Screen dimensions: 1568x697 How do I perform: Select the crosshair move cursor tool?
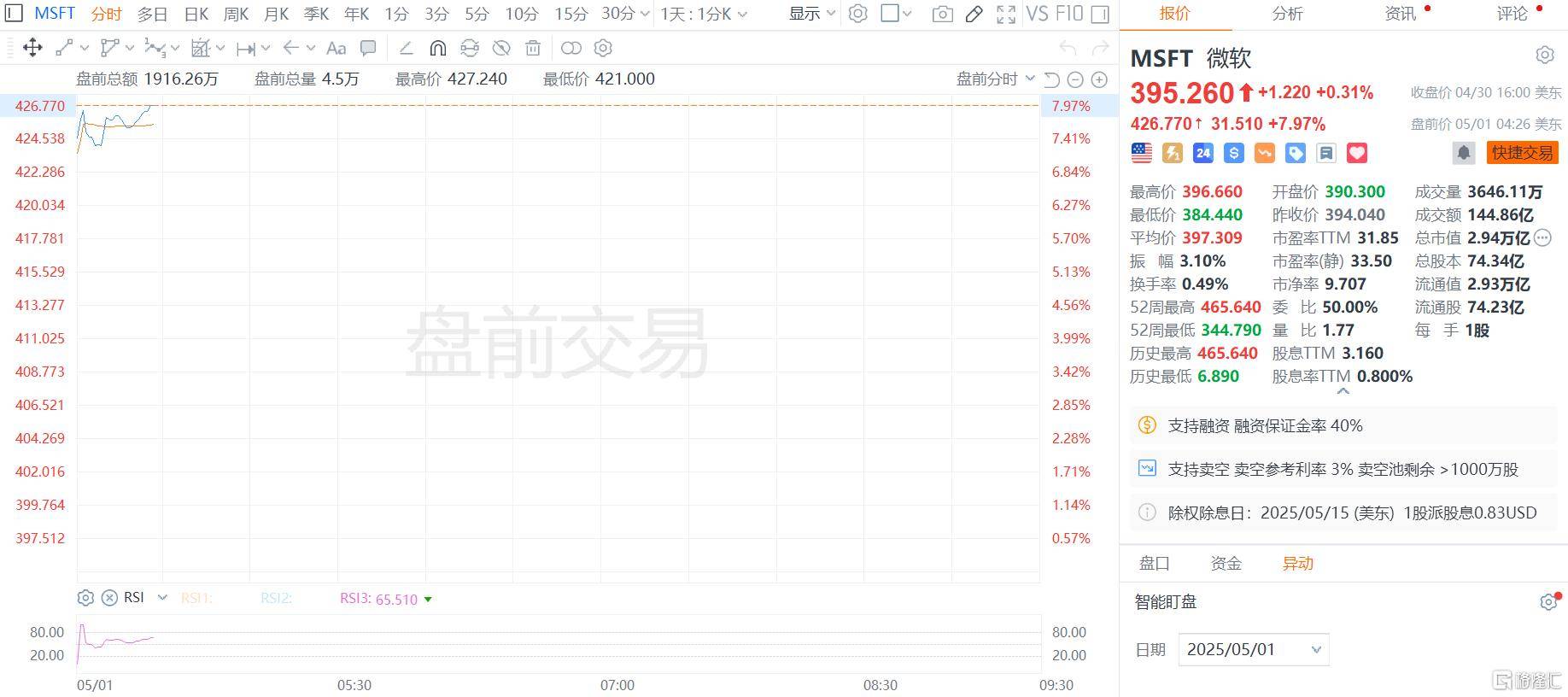[32, 49]
